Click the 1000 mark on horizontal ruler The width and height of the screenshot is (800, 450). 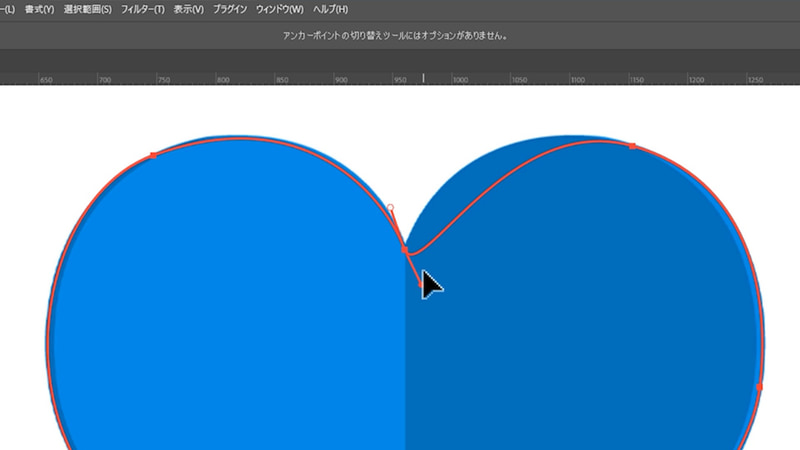pos(460,80)
